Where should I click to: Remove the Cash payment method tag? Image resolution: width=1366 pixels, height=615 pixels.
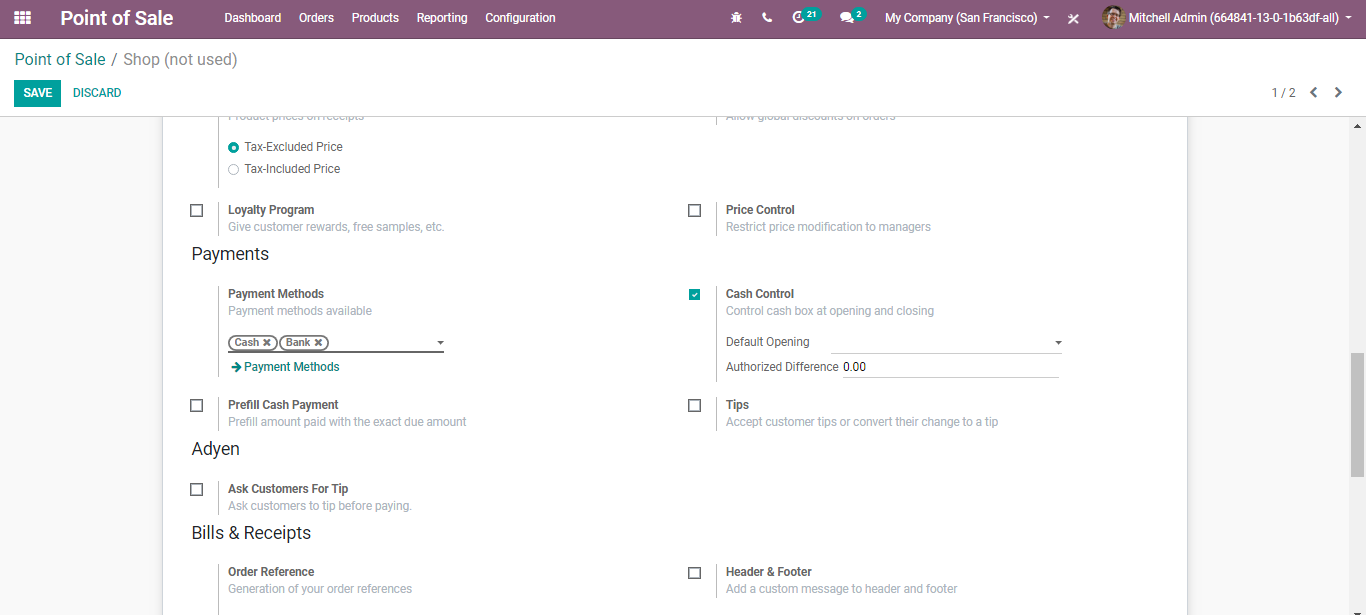[267, 343]
